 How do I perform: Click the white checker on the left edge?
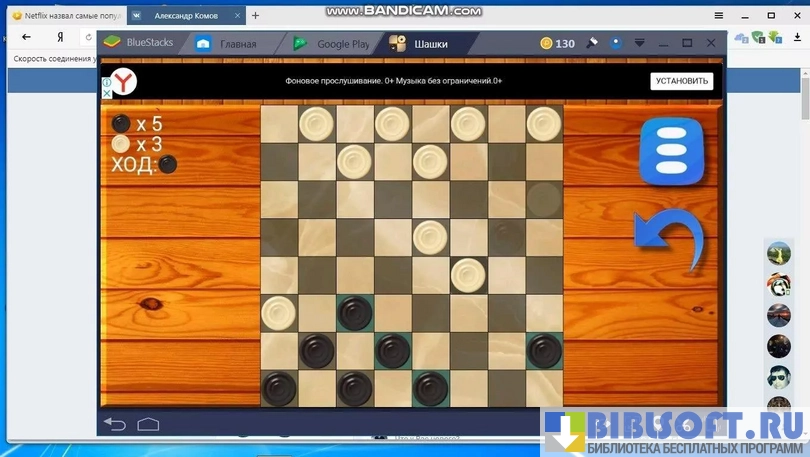coord(279,312)
